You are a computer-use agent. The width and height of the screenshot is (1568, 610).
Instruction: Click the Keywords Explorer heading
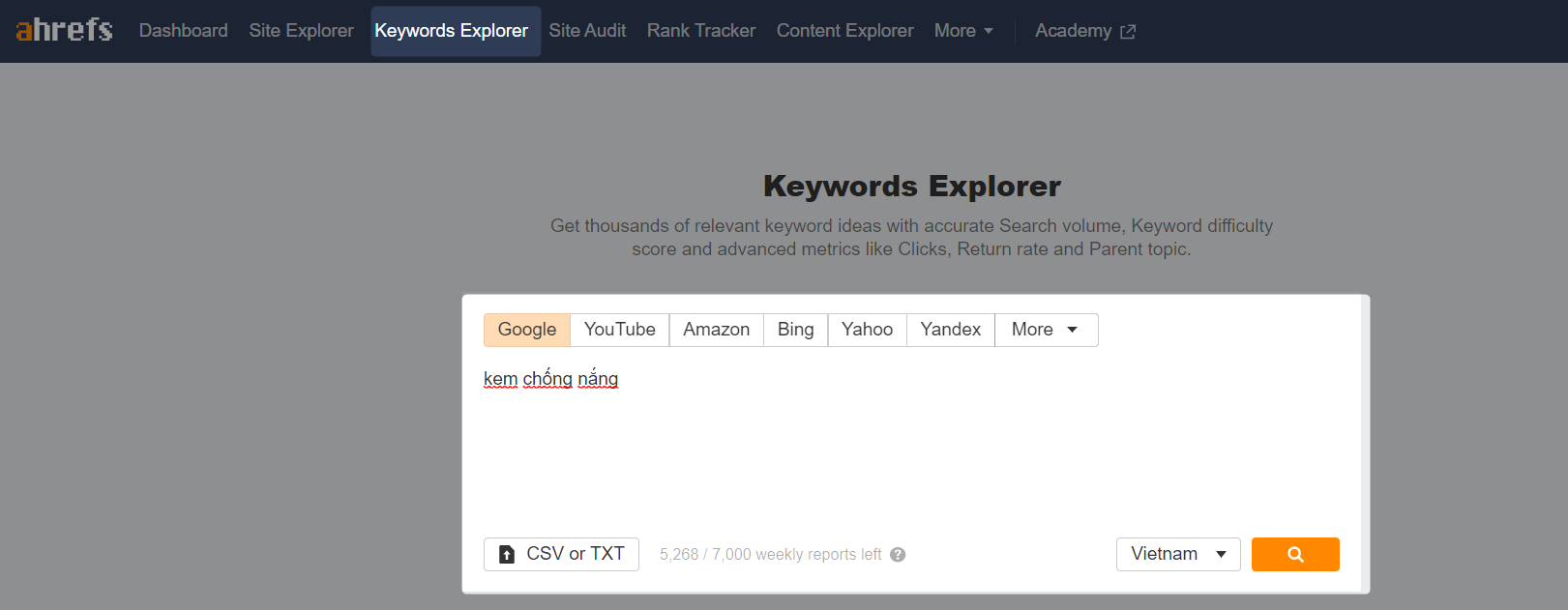(911, 186)
